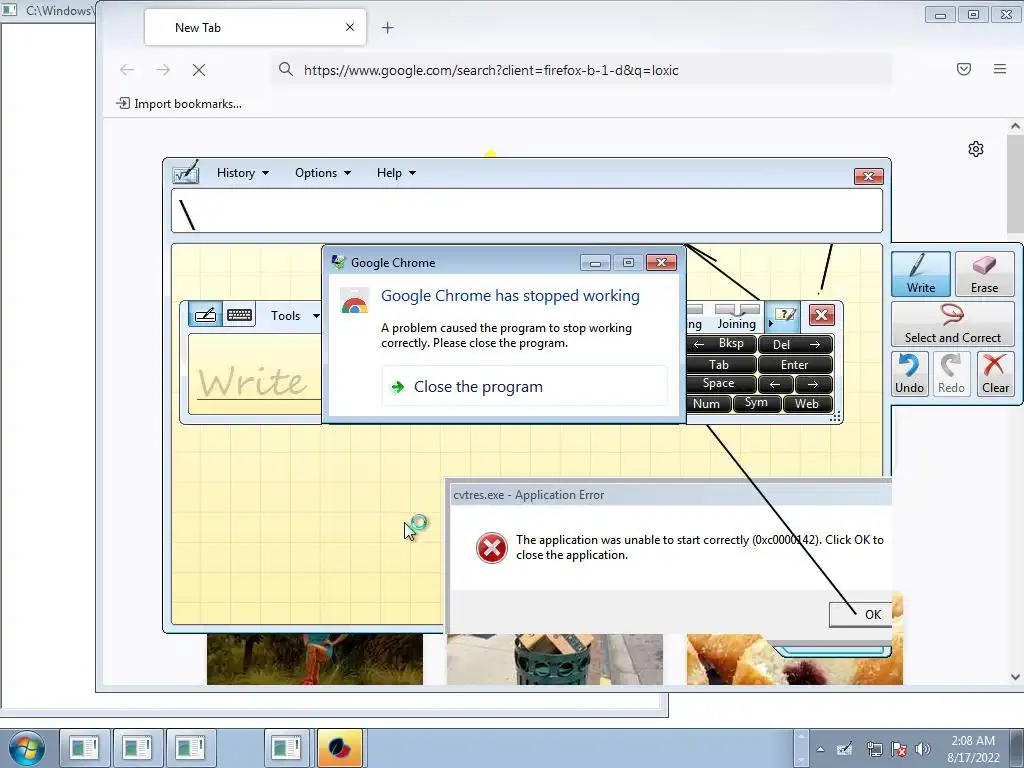Viewport: 1024px width, 768px height.
Task: Switch Tablet Input Panel to touch keyboard mode
Action: point(239,315)
